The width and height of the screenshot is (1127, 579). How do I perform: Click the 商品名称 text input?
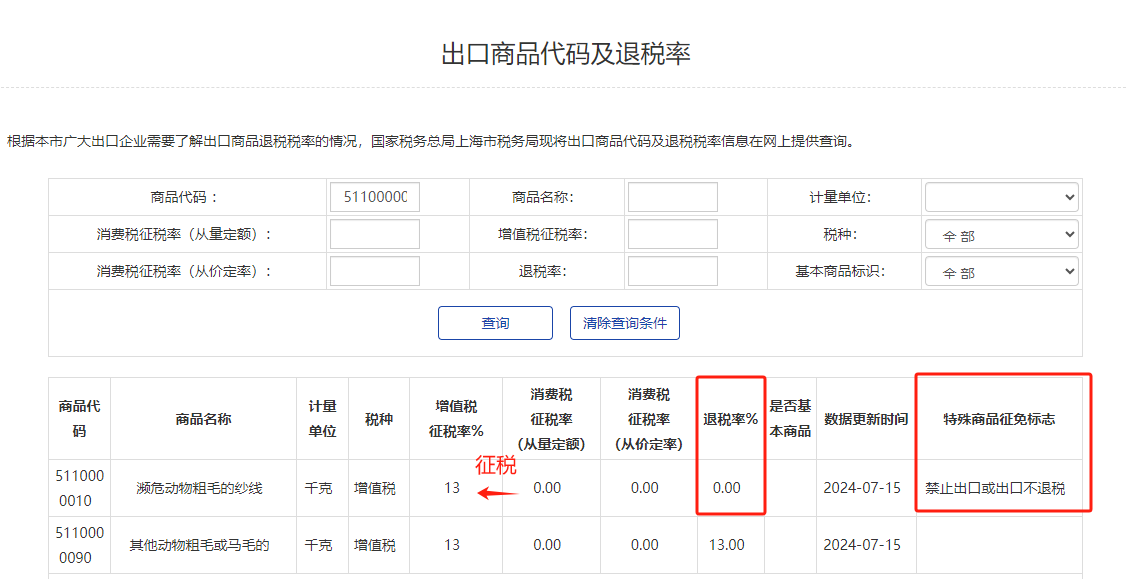[672, 197]
